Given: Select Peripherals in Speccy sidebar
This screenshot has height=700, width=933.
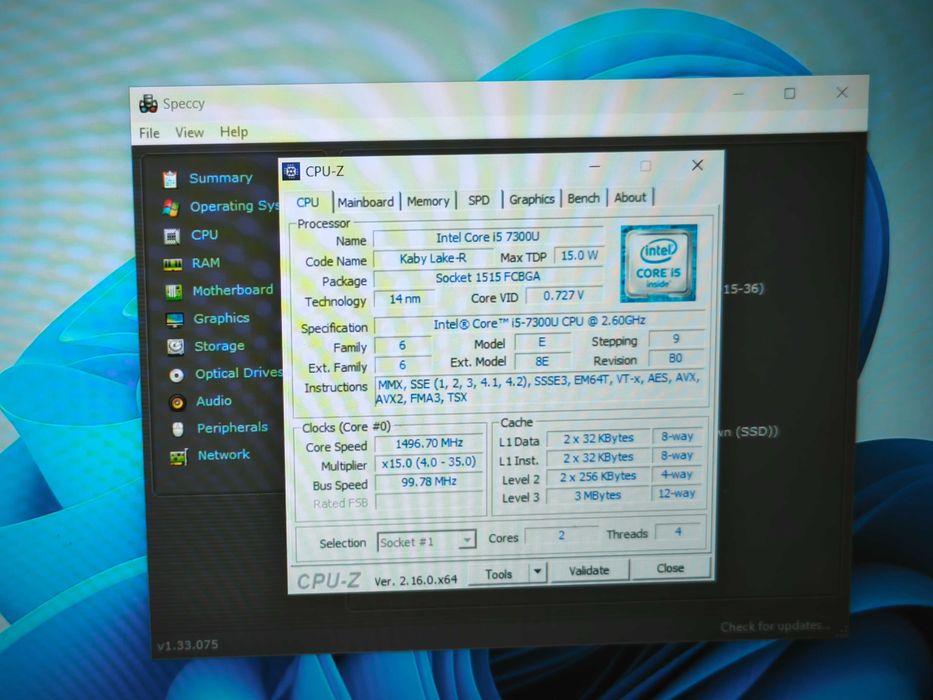Looking at the screenshot, I should click(x=232, y=427).
